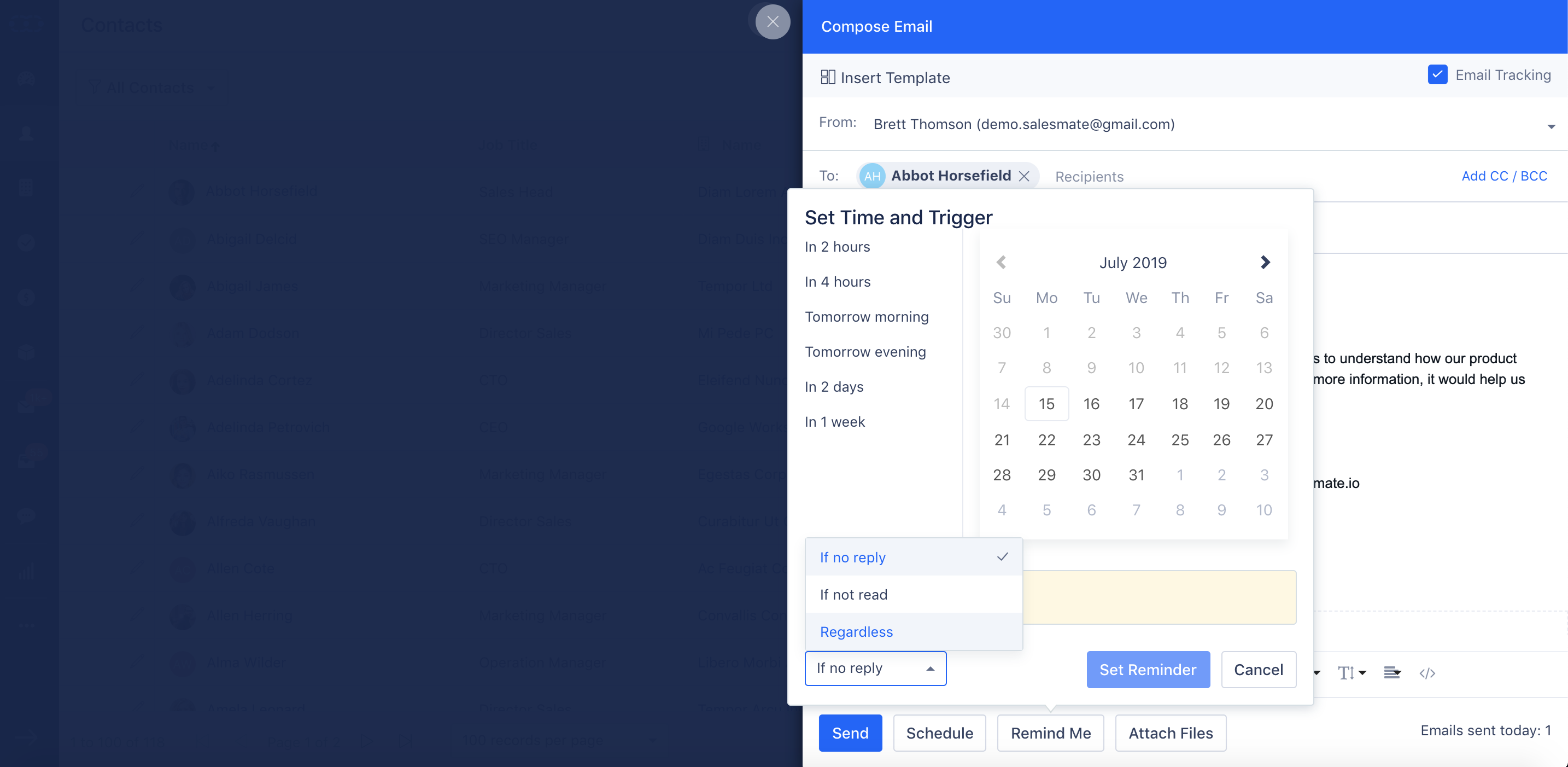Collapse the If no reply combo box

pos(875,669)
